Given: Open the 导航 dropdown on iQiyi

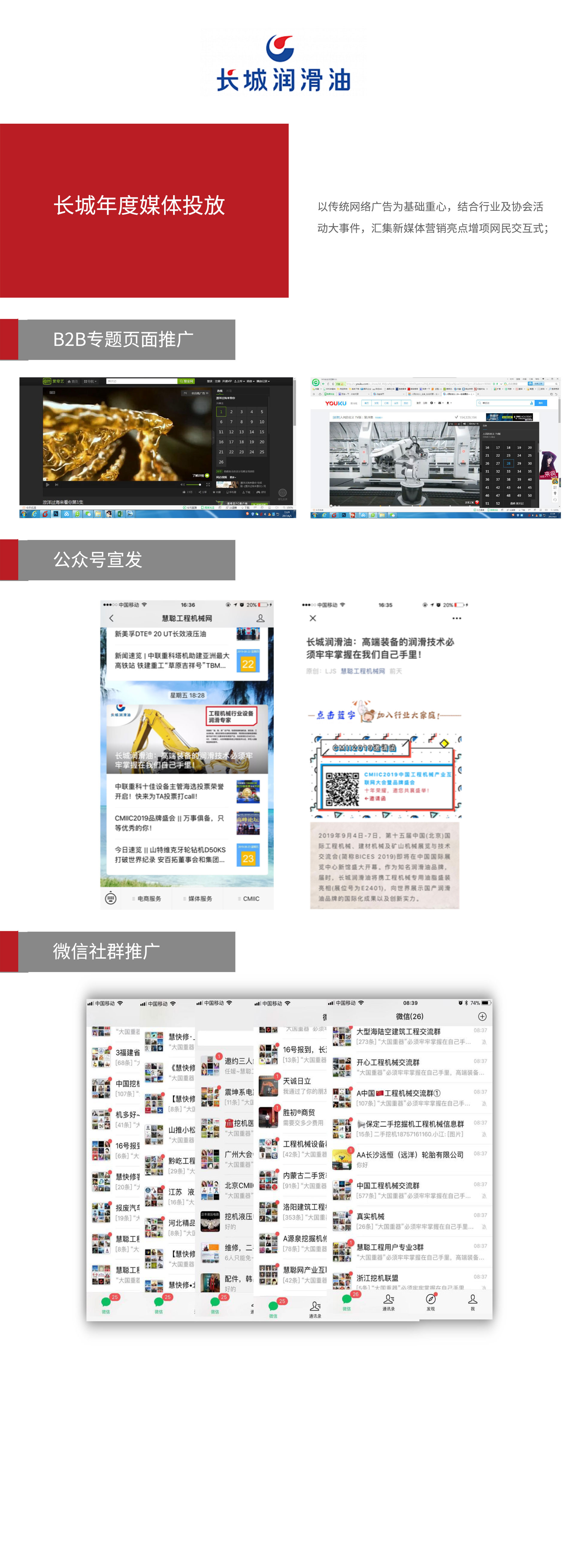Looking at the screenshot, I should click(90, 382).
